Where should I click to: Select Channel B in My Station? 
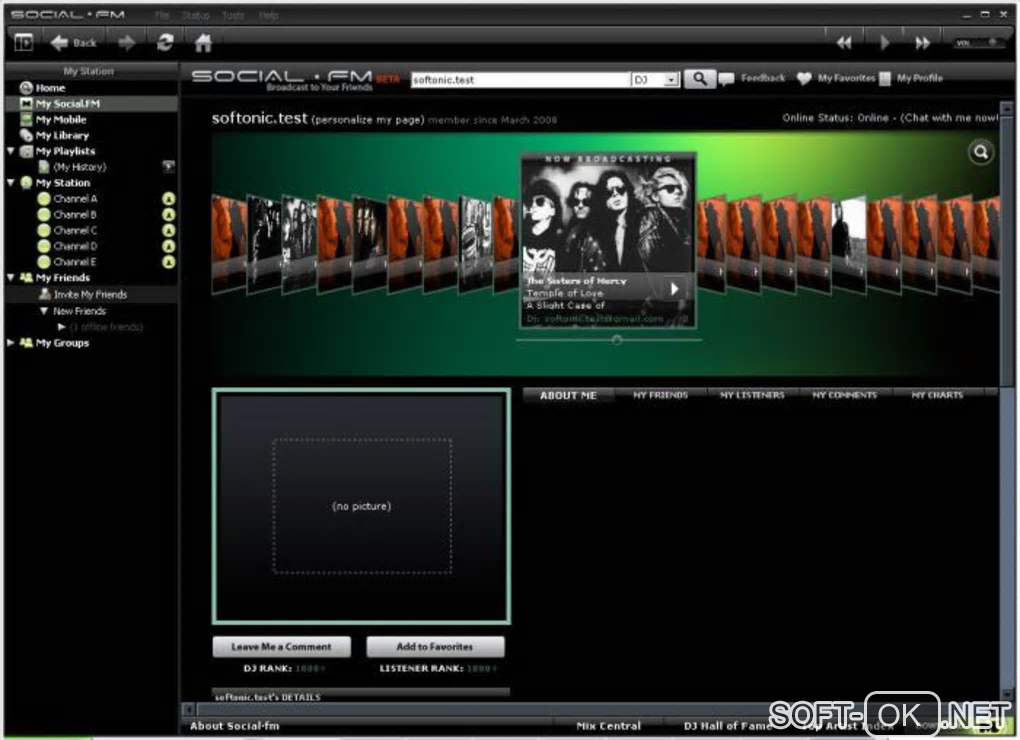(x=74, y=215)
